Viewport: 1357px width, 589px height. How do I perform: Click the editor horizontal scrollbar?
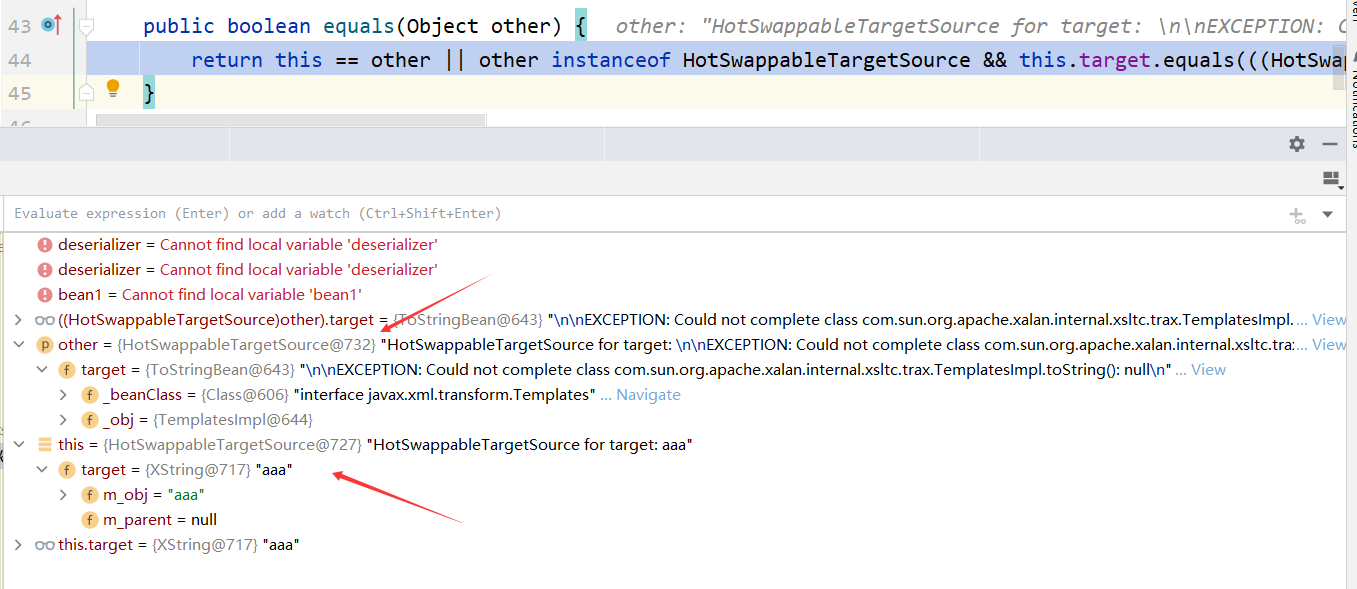tap(291, 120)
